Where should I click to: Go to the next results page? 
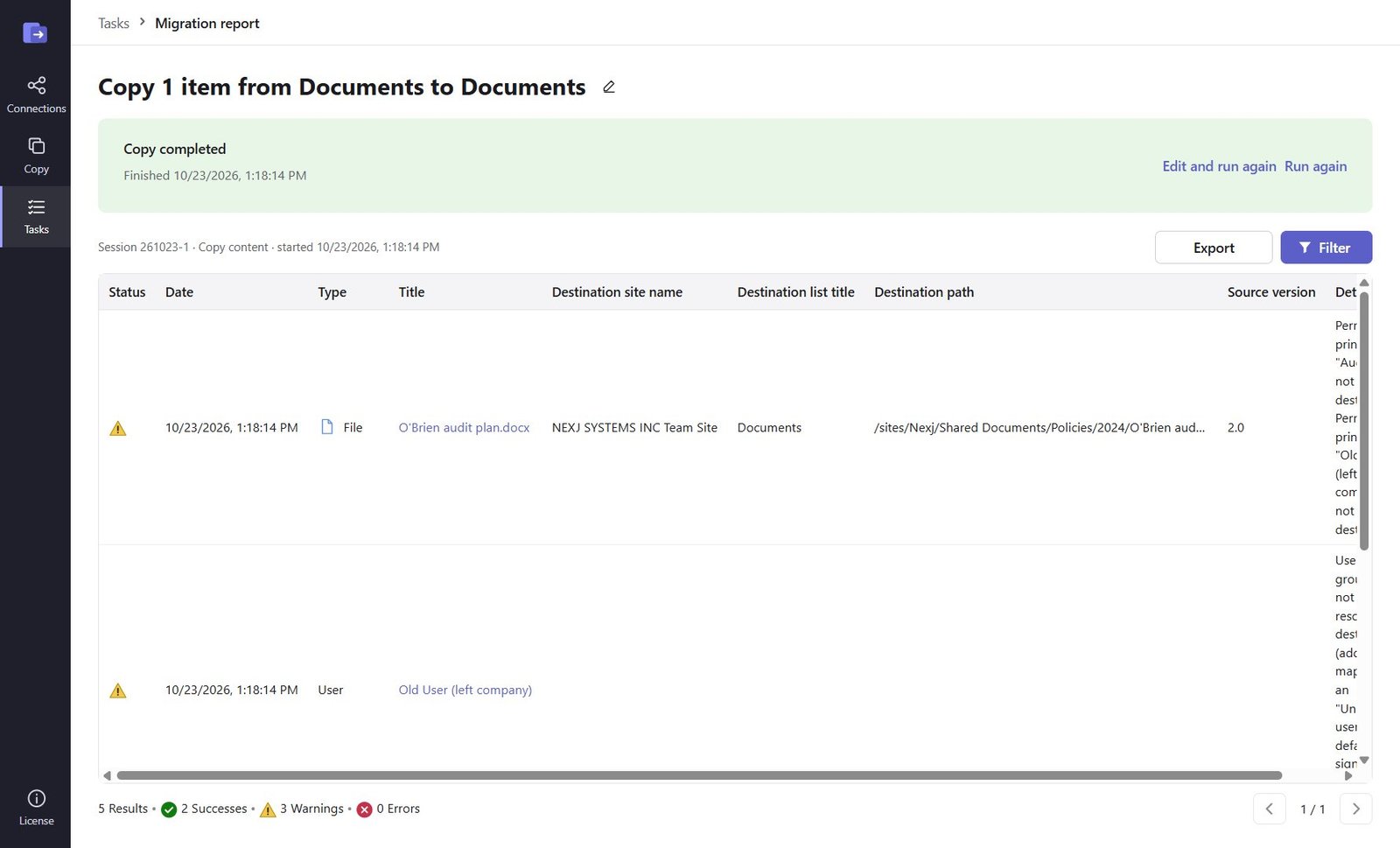[1355, 809]
